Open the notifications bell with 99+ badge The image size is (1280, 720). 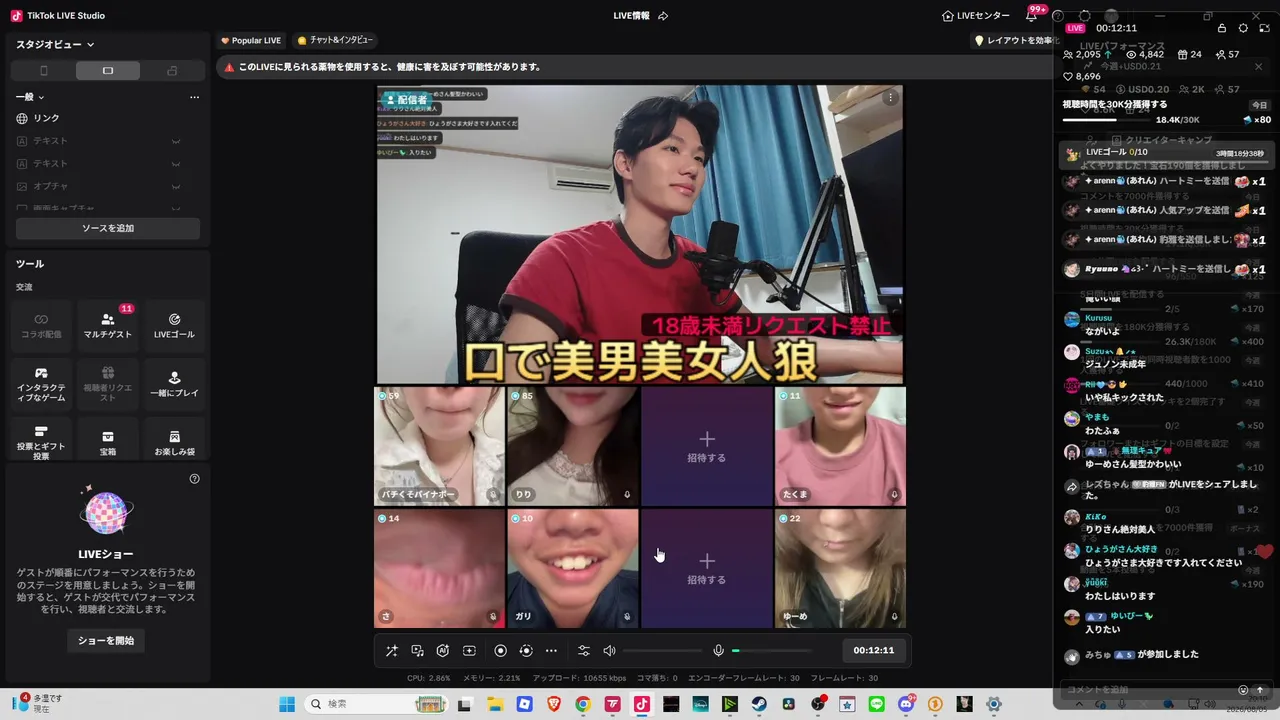1032,15
